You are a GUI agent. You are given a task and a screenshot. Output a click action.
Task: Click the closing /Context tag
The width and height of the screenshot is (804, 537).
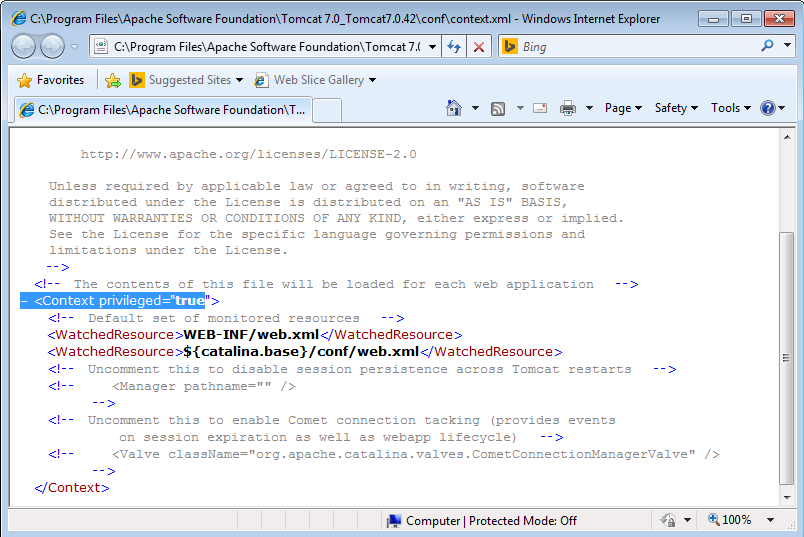[x=72, y=488]
